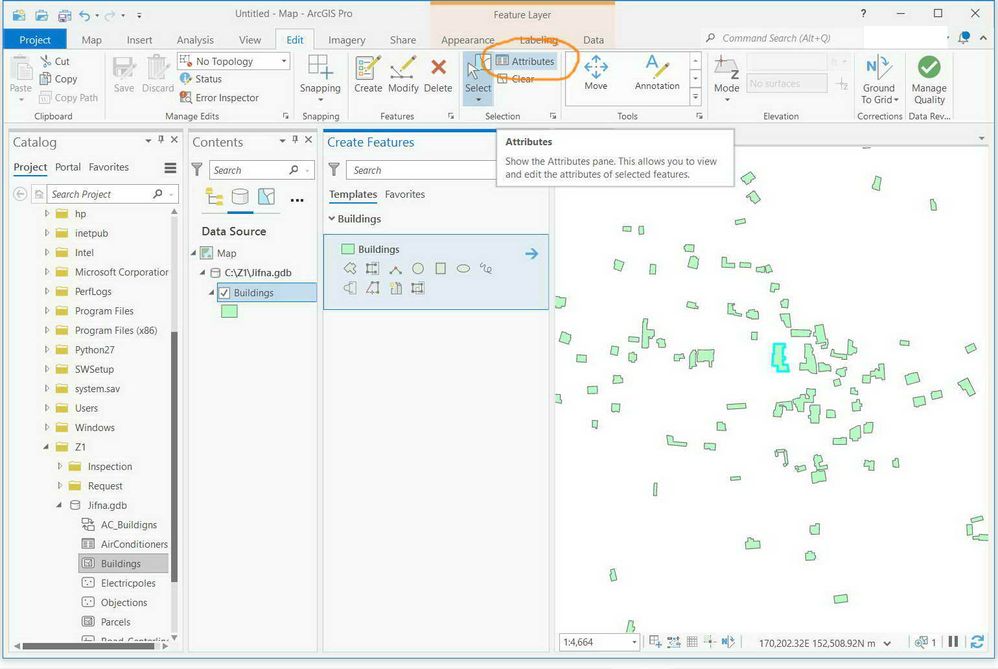Select the Freehand construction tool

pos(486,269)
